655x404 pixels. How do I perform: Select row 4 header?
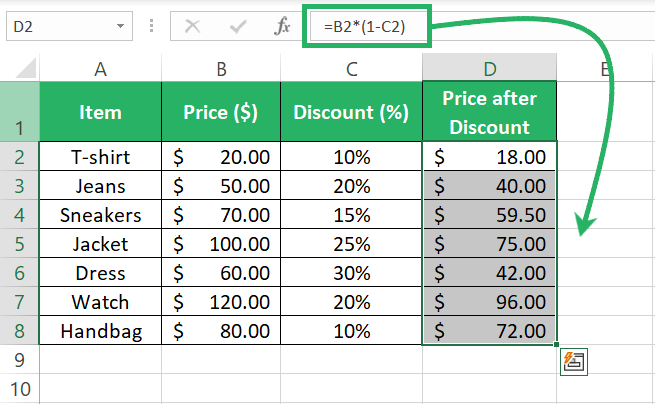(x=20, y=214)
